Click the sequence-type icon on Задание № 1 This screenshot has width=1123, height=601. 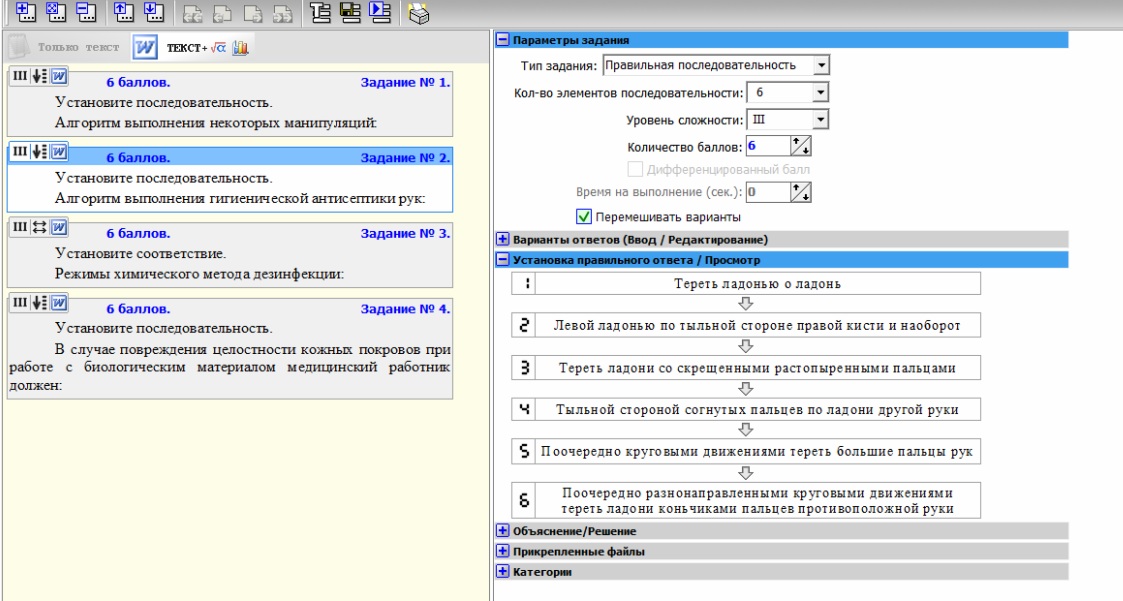coord(39,76)
